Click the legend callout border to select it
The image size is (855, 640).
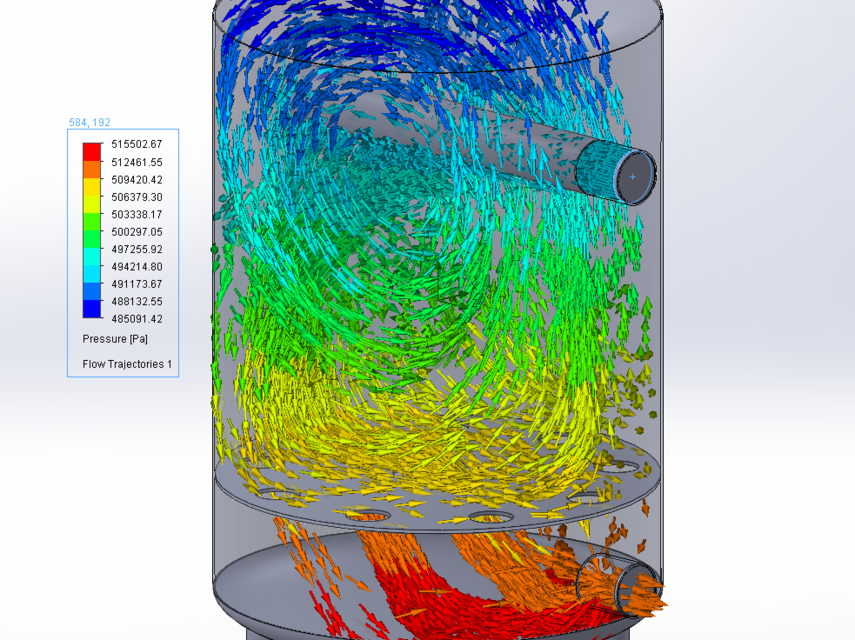click(122, 131)
